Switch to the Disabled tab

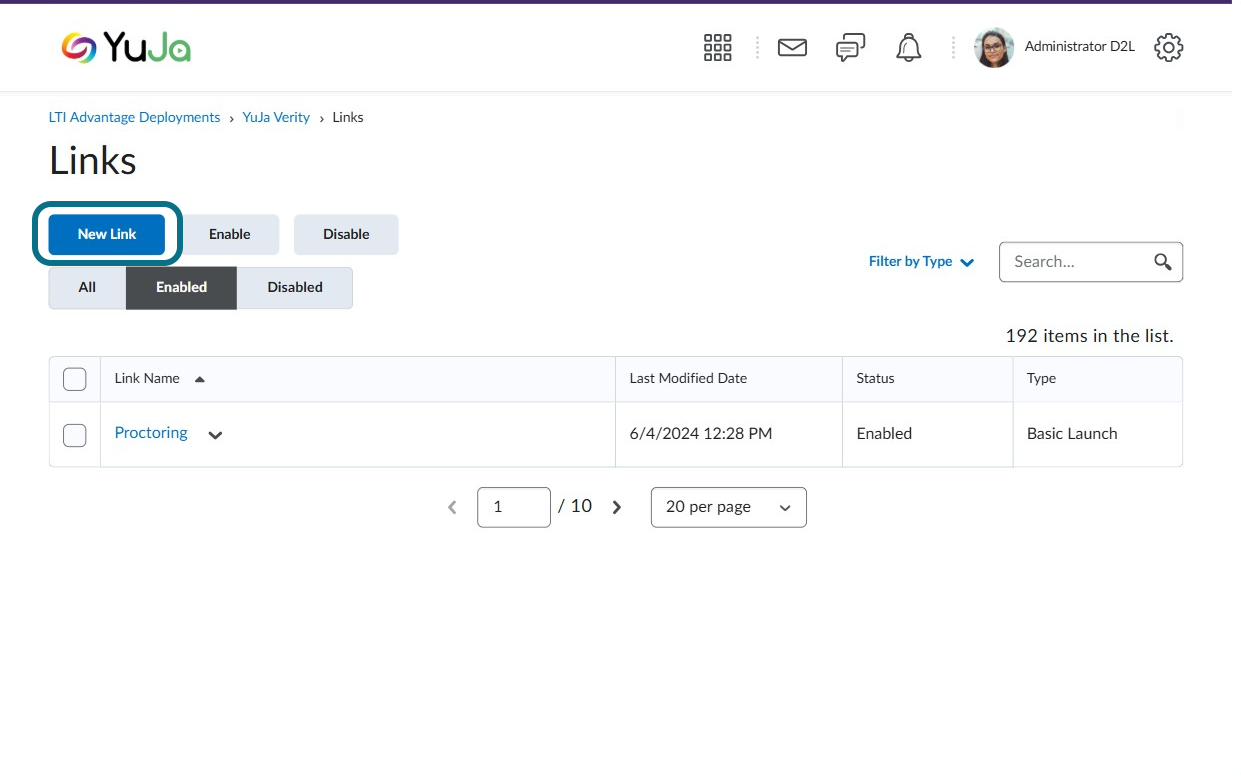point(295,287)
